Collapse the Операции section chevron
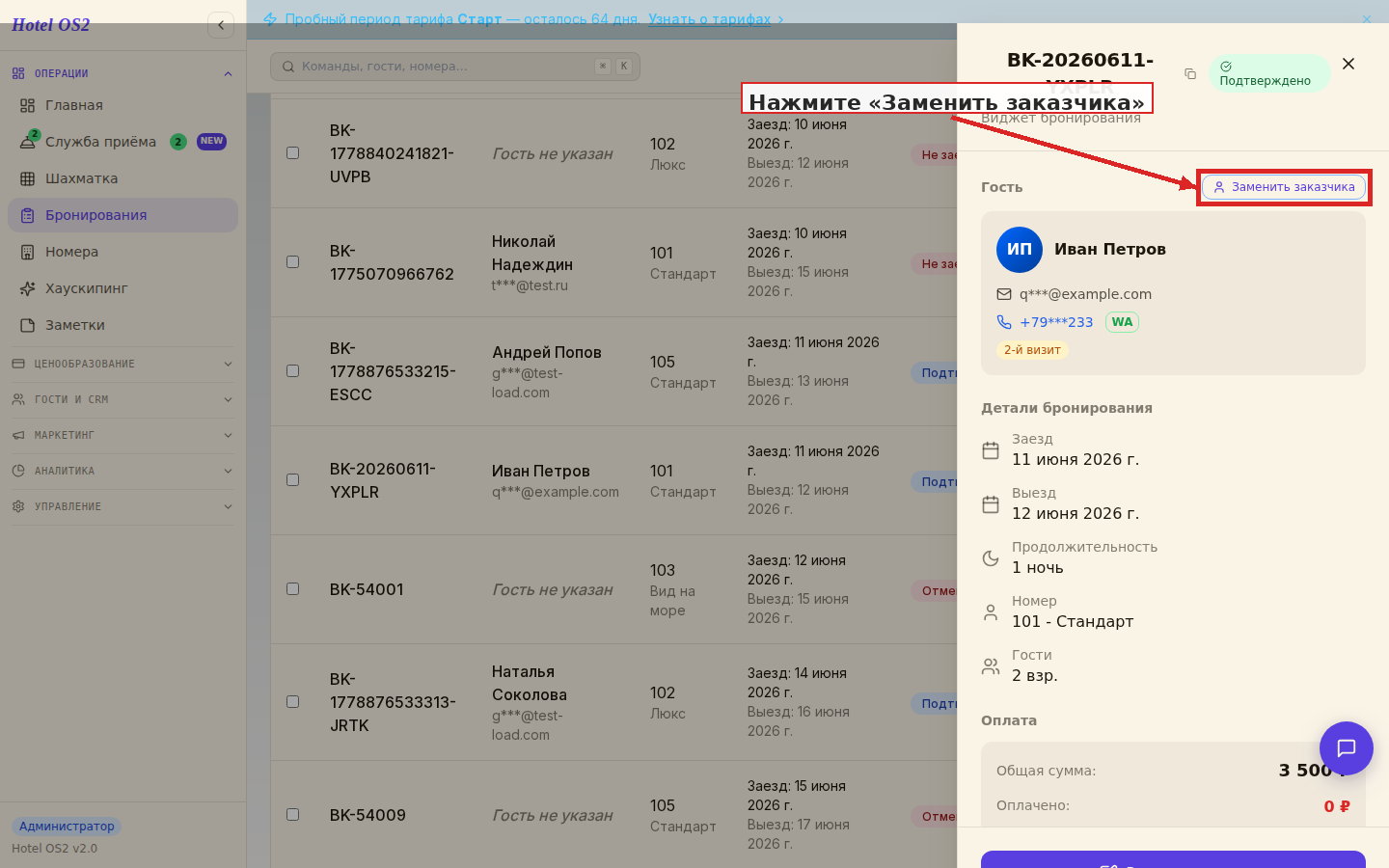Image resolution: width=1389 pixels, height=868 pixels. [228, 73]
